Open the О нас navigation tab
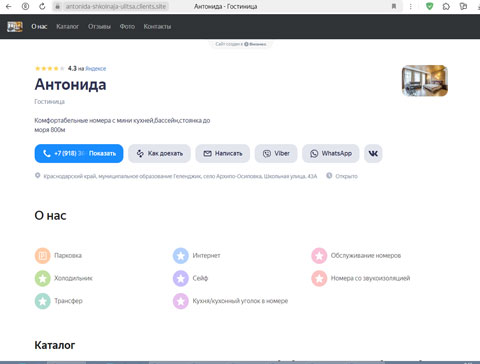480x364 pixels. (x=39, y=27)
